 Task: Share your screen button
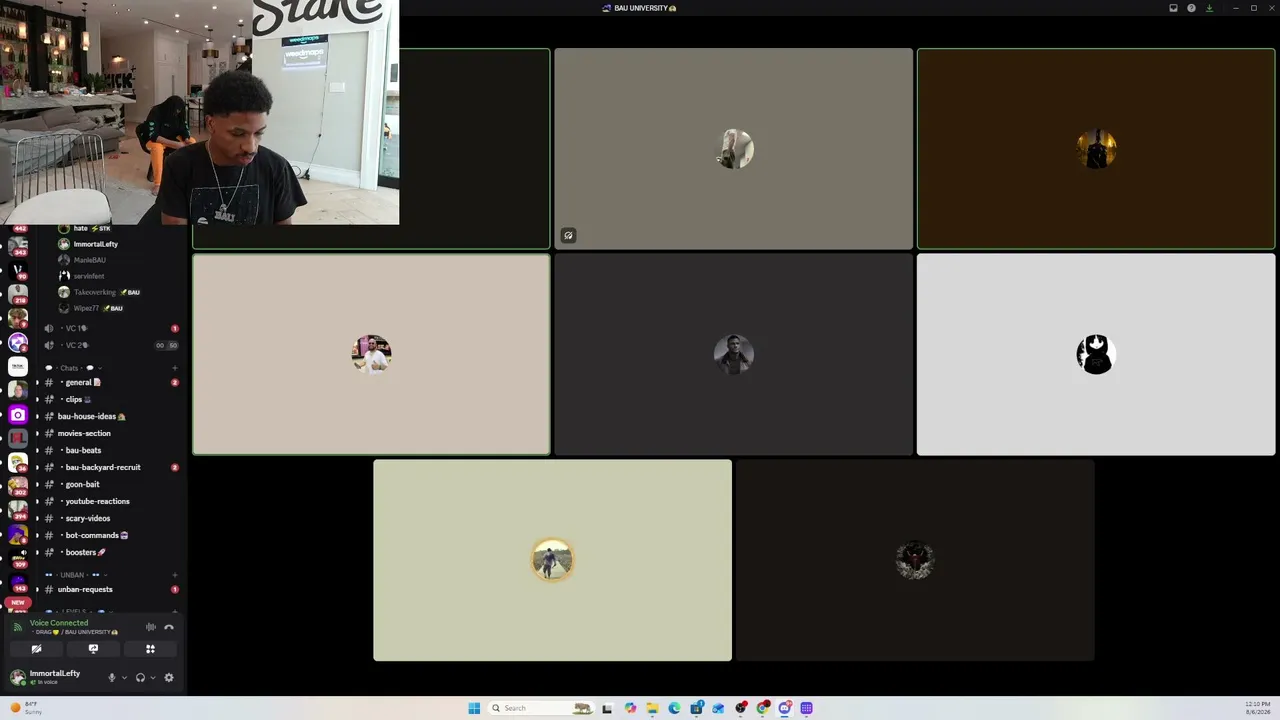point(93,649)
